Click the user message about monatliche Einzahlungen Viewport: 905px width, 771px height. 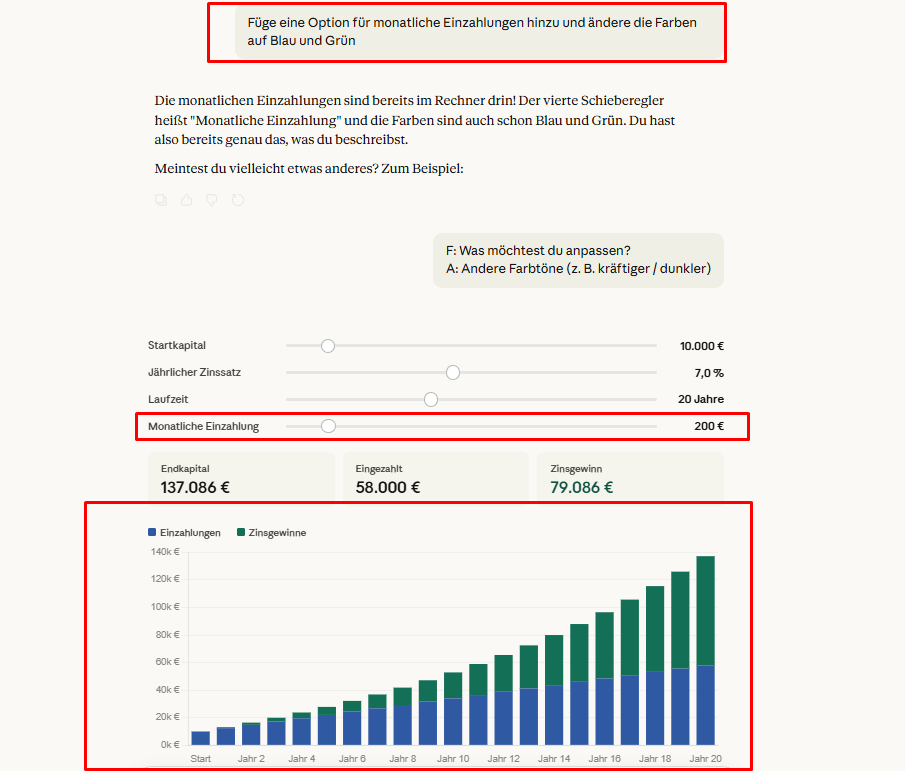480,32
